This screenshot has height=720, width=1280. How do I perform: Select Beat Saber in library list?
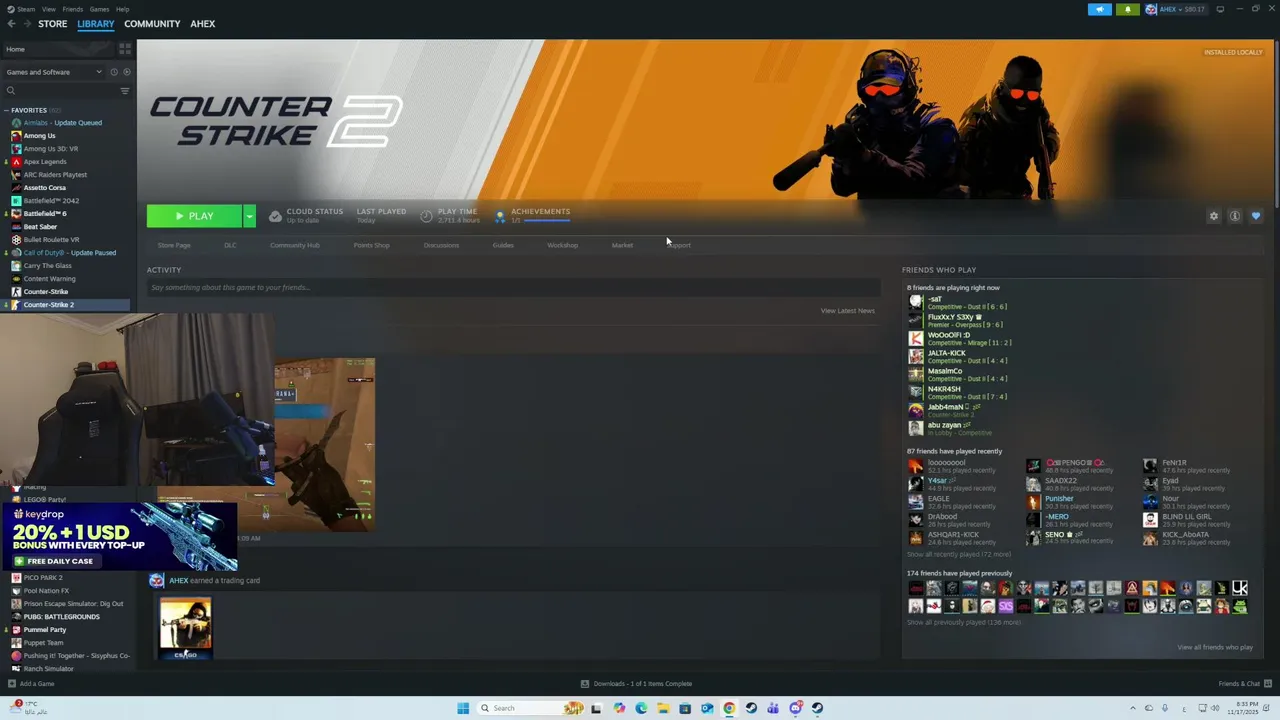[40, 227]
